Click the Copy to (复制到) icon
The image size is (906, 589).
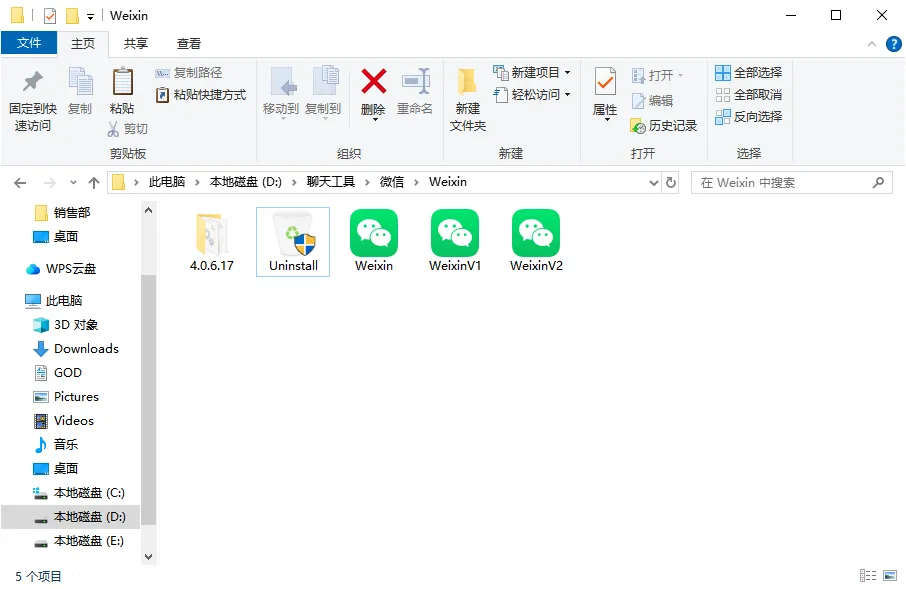(x=325, y=81)
